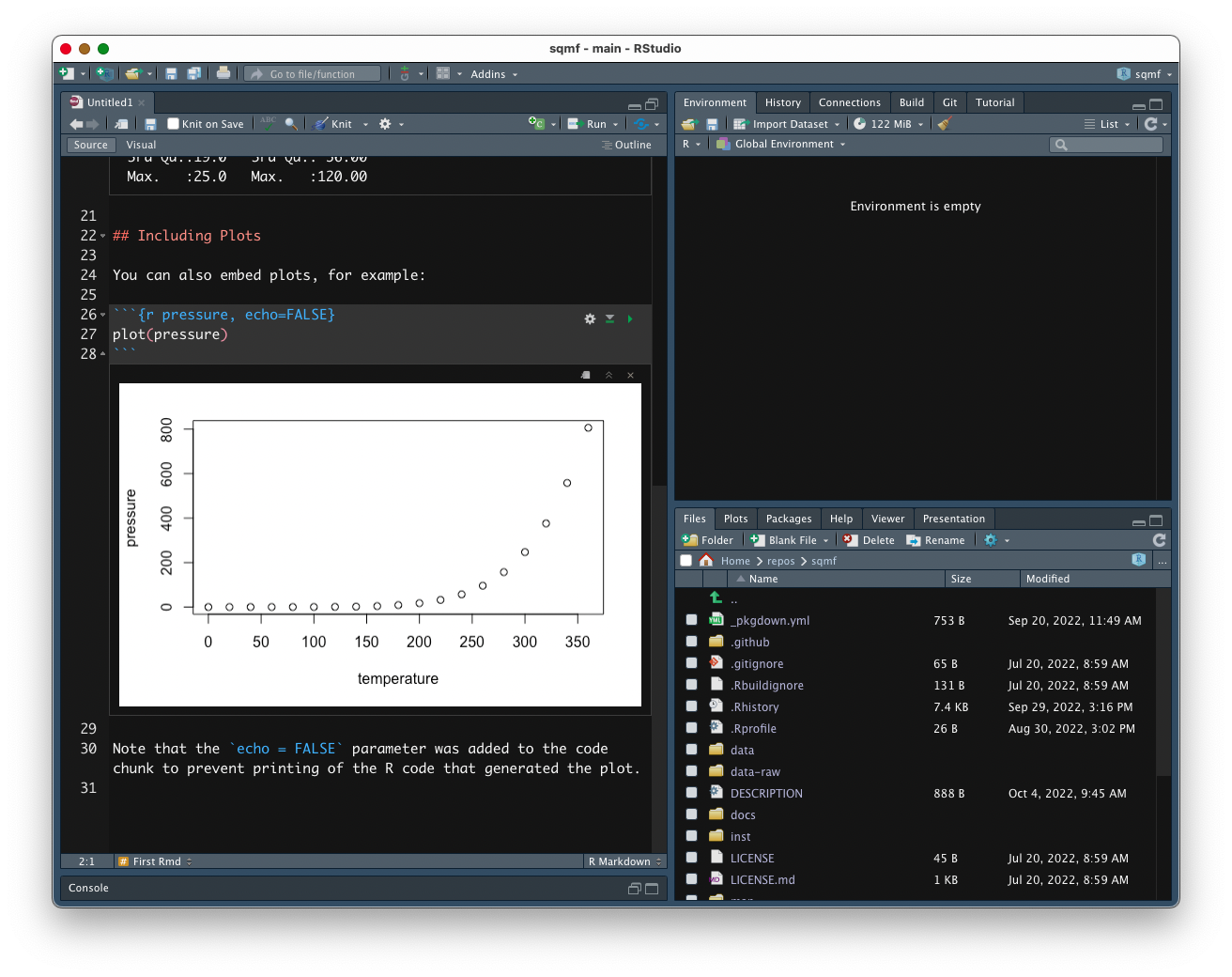Viewport: 1232px width, 977px height.
Task: Collapse the Including Plots section at line 22
Action: pos(102,236)
